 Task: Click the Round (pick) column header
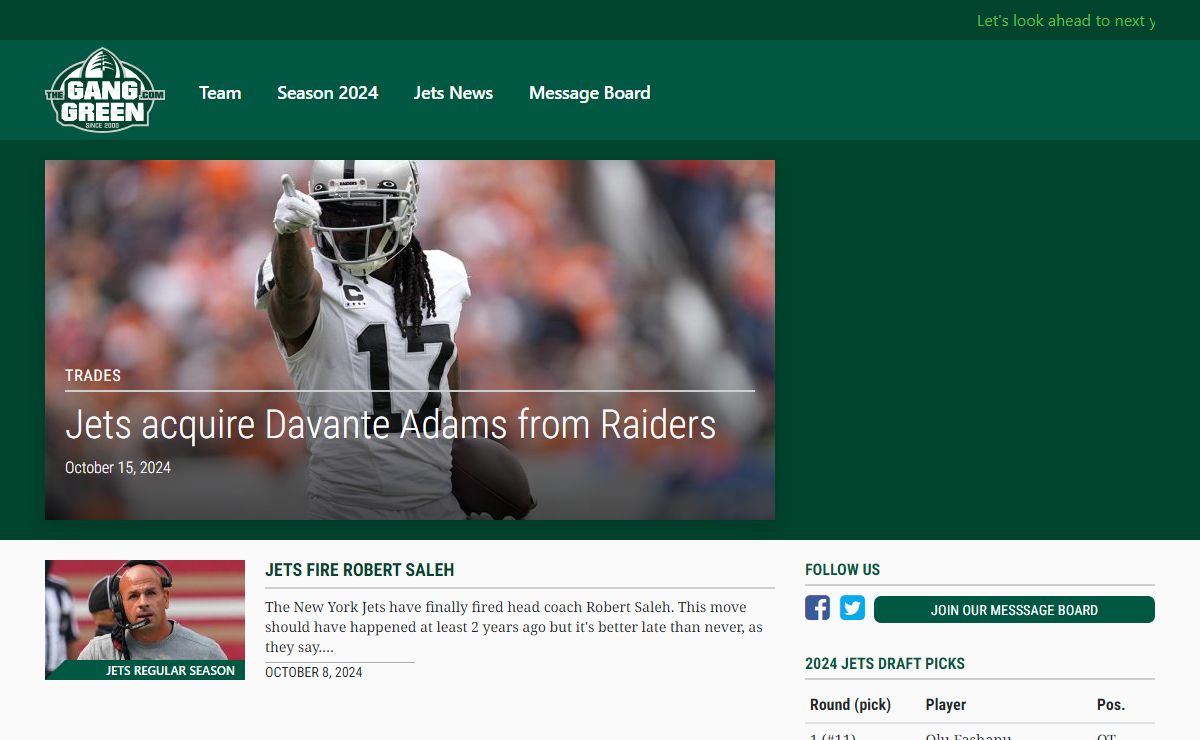pos(850,705)
